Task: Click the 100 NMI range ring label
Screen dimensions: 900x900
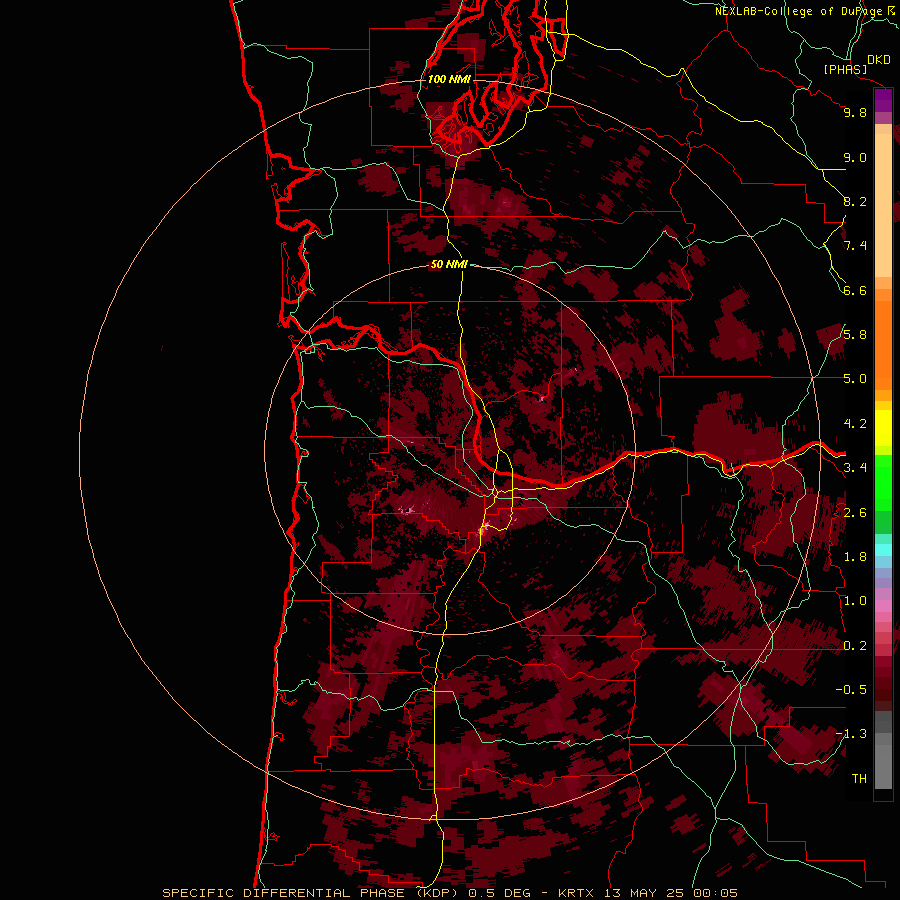Action: click(x=449, y=79)
